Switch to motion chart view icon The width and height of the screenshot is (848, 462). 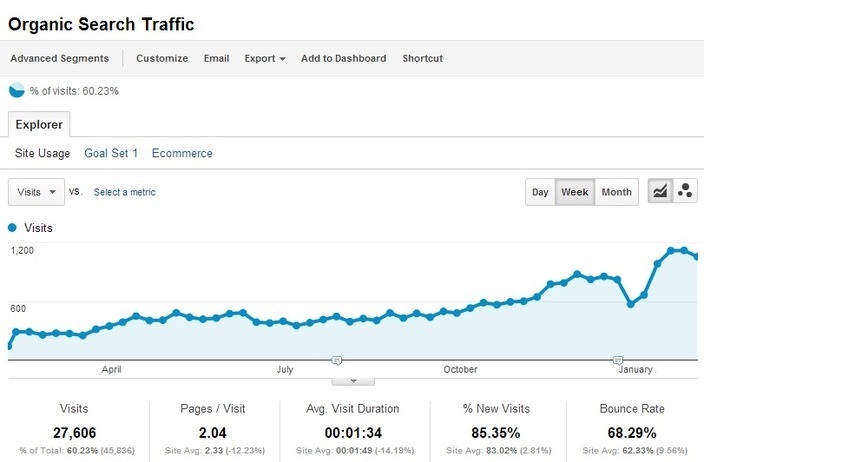[x=685, y=192]
